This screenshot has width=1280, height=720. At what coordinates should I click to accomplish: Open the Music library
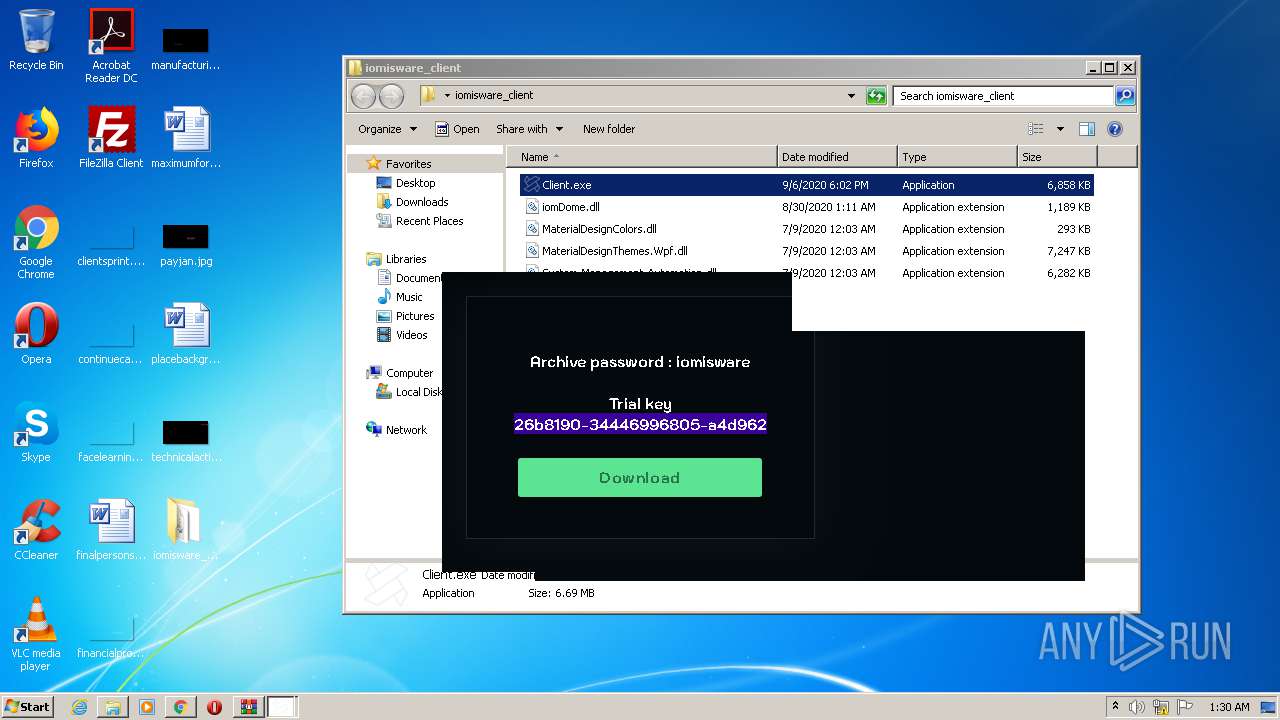point(408,297)
